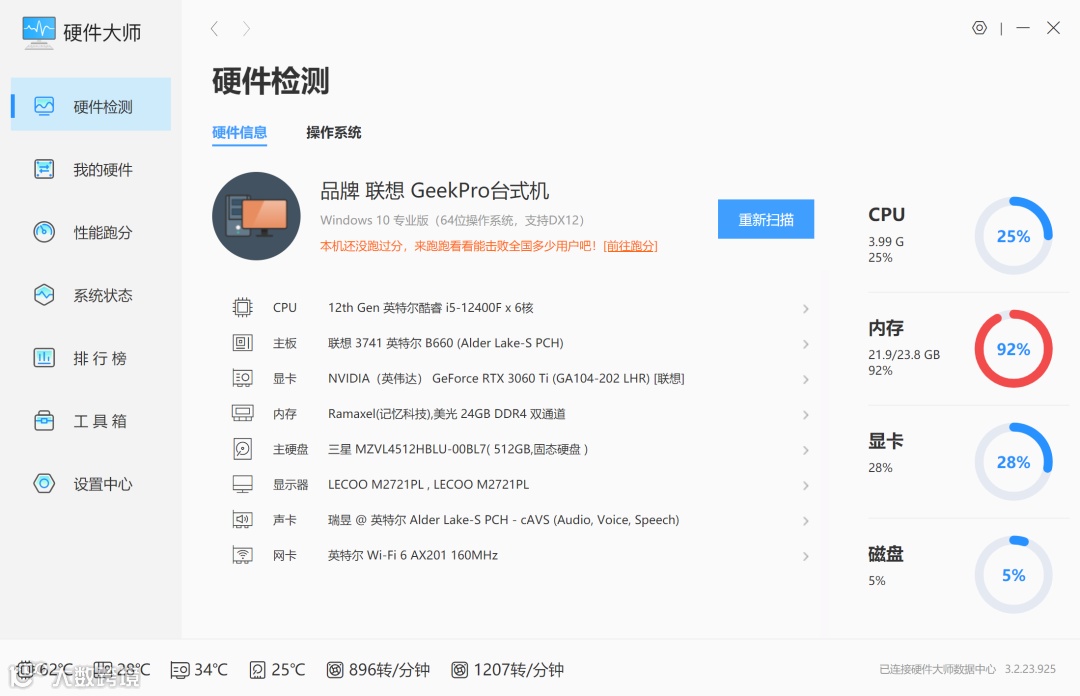The height and width of the screenshot is (696, 1080).
Task: Click the version number 3.2.23.925
Action: click(x=1030, y=669)
